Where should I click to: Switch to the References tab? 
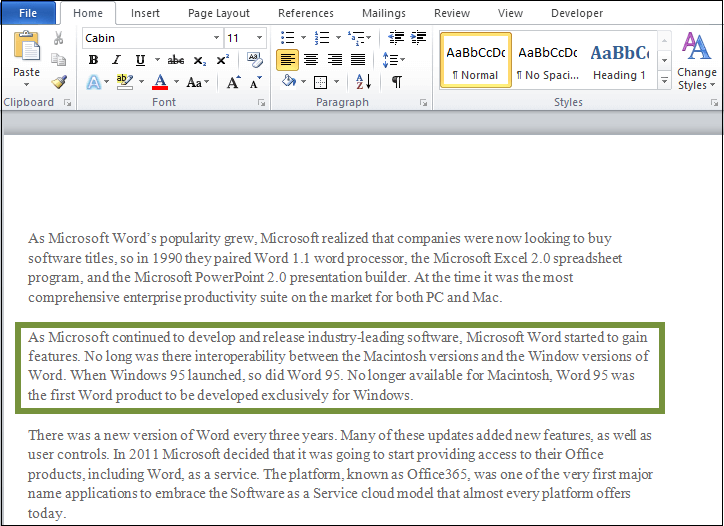306,13
